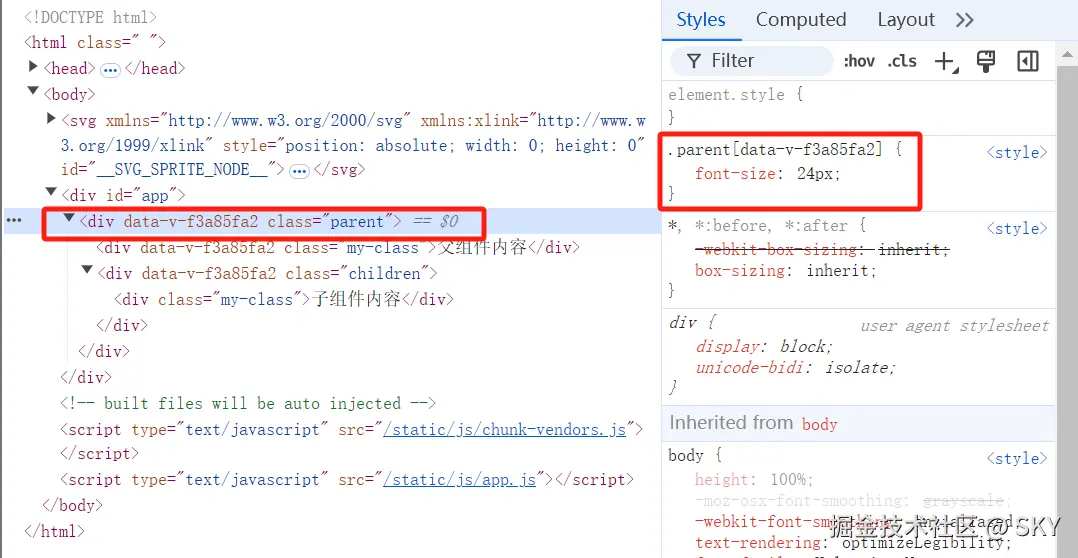The height and width of the screenshot is (558, 1078).
Task: Click the body link in Inherited from
Action: [x=820, y=424]
